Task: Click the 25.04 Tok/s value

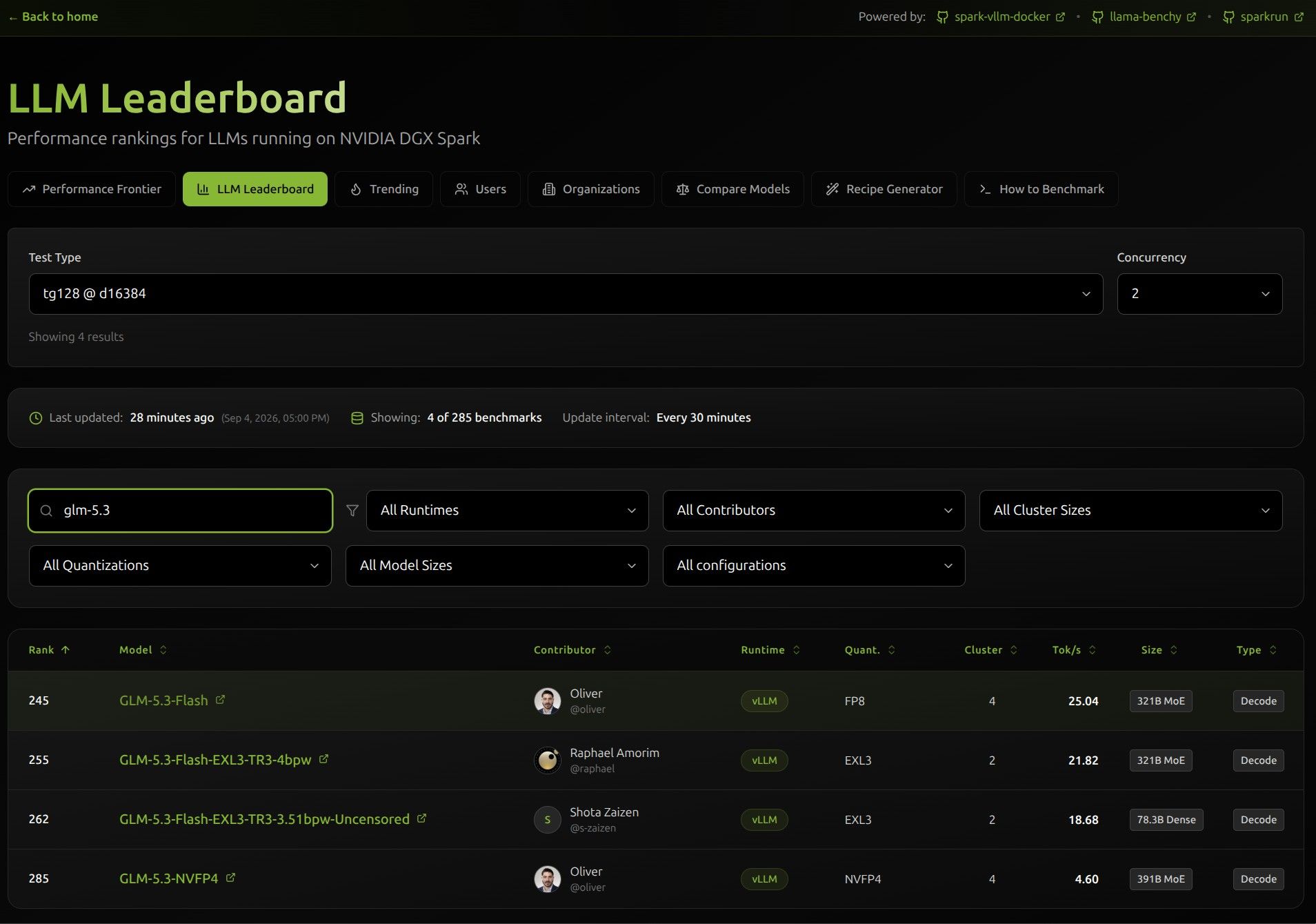Action: (x=1083, y=701)
